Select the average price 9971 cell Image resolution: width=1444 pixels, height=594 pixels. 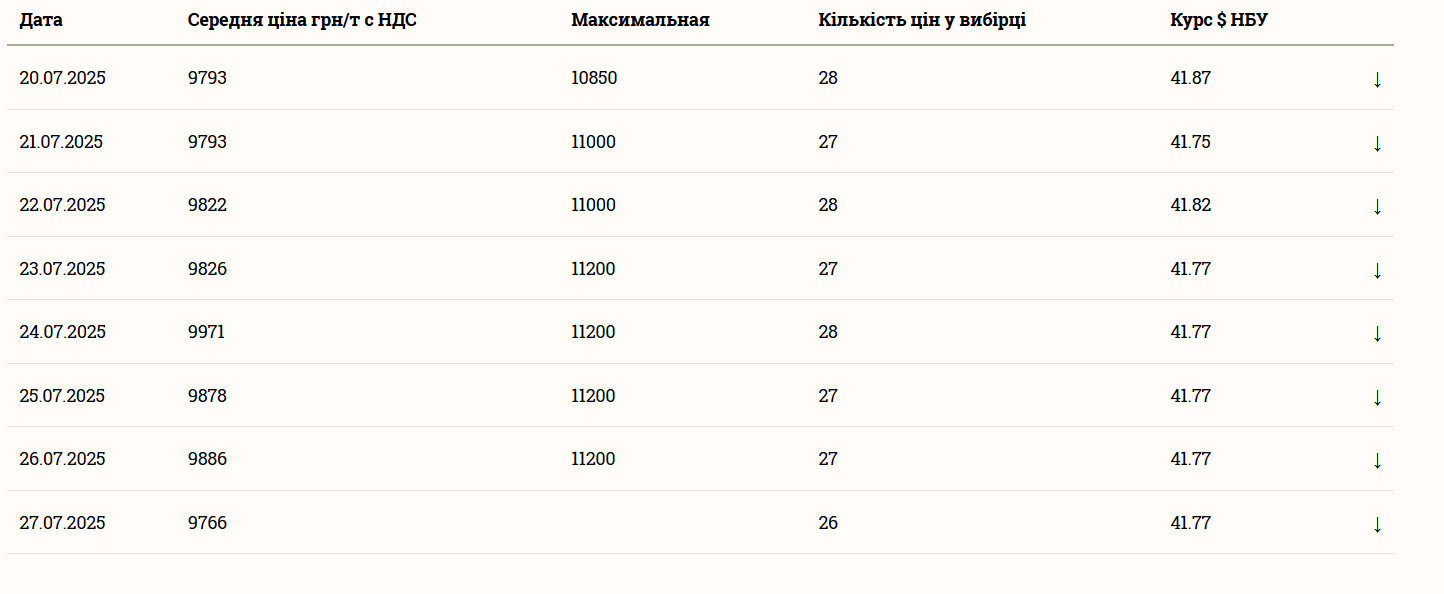coord(206,332)
